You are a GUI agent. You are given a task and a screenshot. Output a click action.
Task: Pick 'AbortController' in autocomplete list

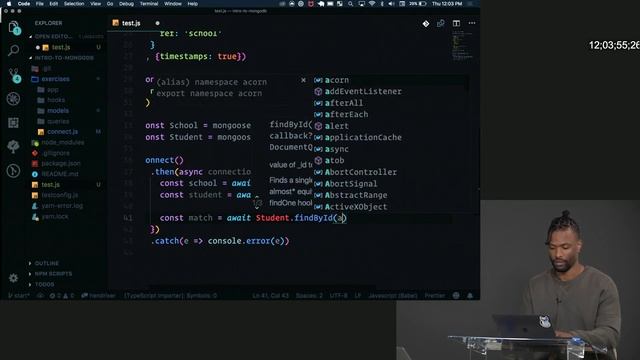391,172
